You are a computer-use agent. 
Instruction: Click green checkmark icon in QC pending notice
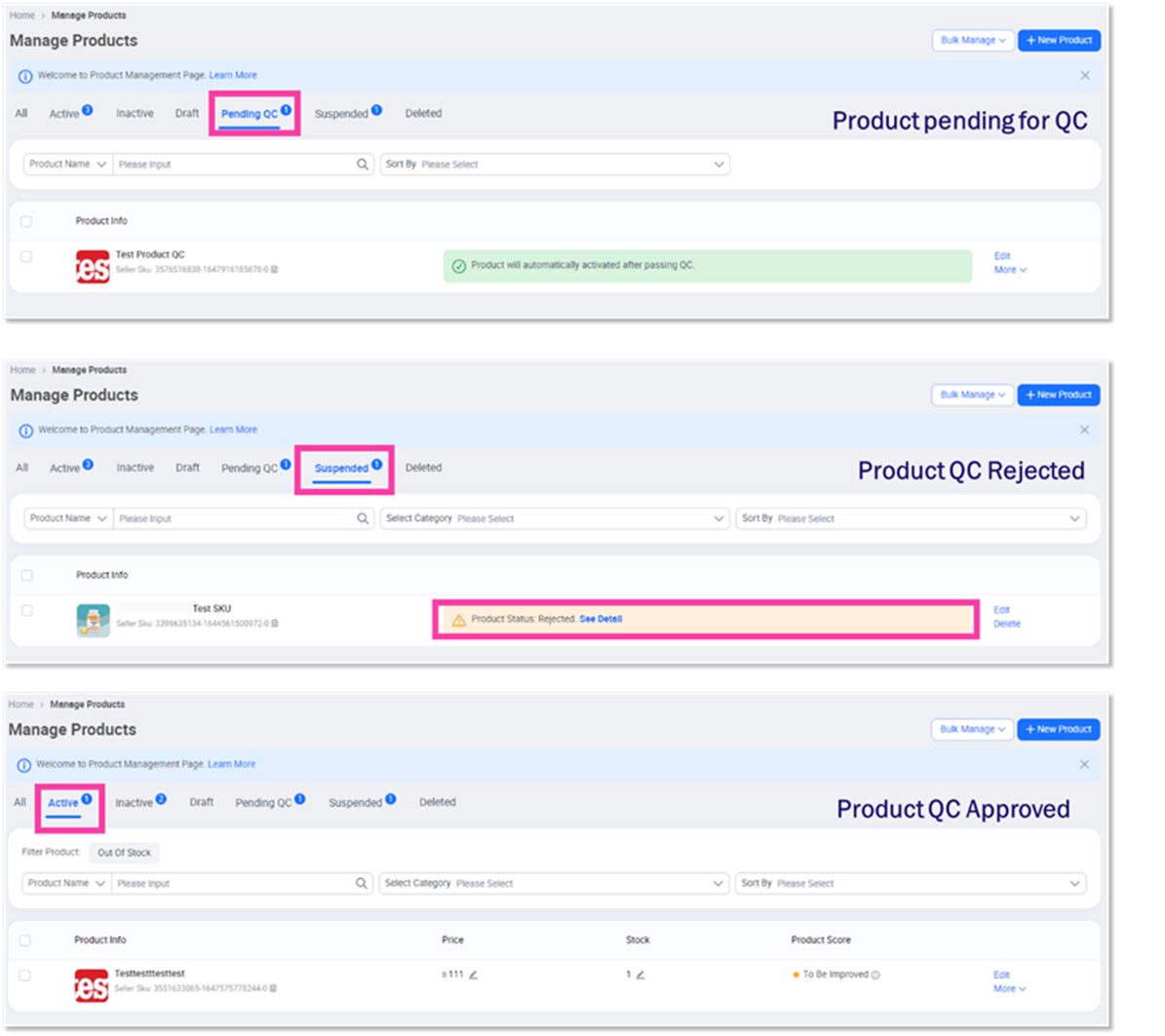[x=458, y=265]
